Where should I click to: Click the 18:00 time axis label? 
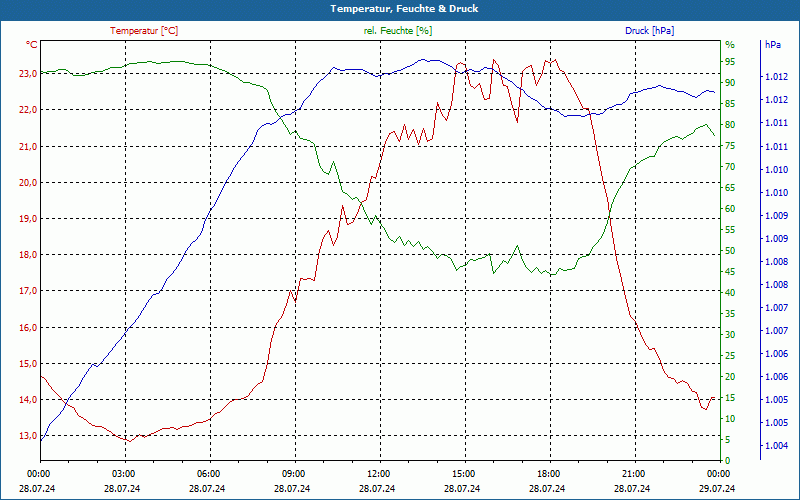[x=548, y=473]
